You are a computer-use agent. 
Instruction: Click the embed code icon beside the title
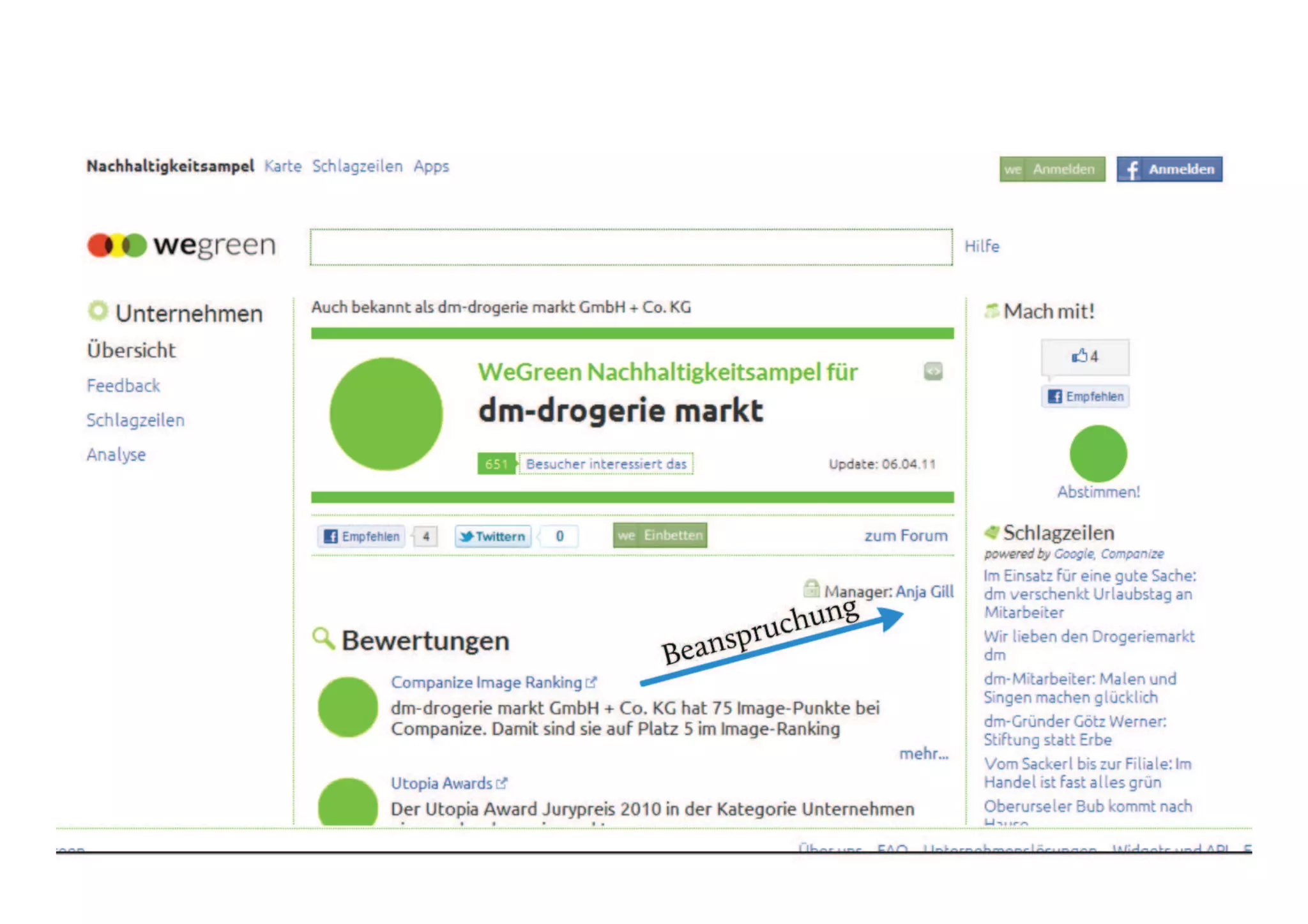tap(932, 371)
